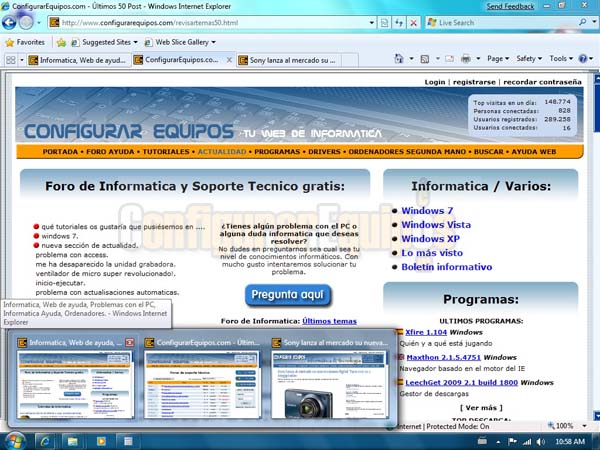
Task: Open DRIVERS in orange site menu
Action: click(x=324, y=152)
